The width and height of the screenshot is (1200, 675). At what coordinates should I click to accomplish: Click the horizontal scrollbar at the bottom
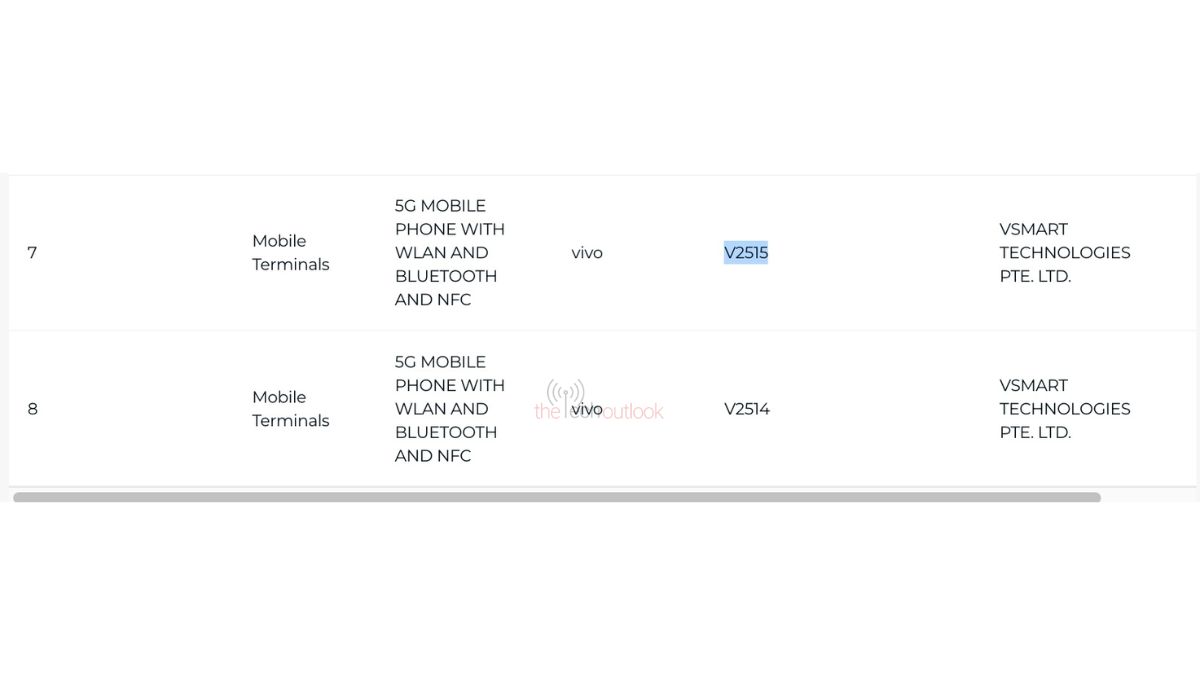[555, 496]
